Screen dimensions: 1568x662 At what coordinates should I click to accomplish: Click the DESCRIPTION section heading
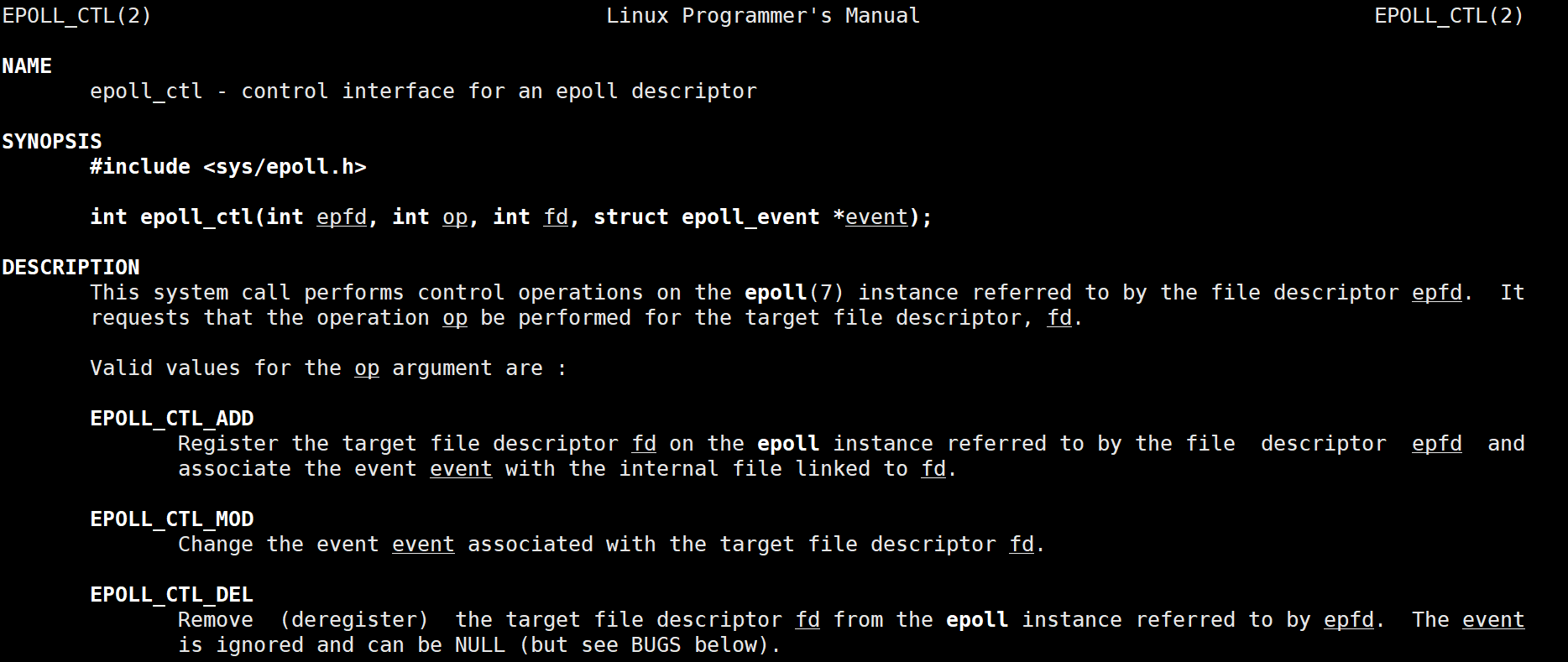tap(71, 268)
